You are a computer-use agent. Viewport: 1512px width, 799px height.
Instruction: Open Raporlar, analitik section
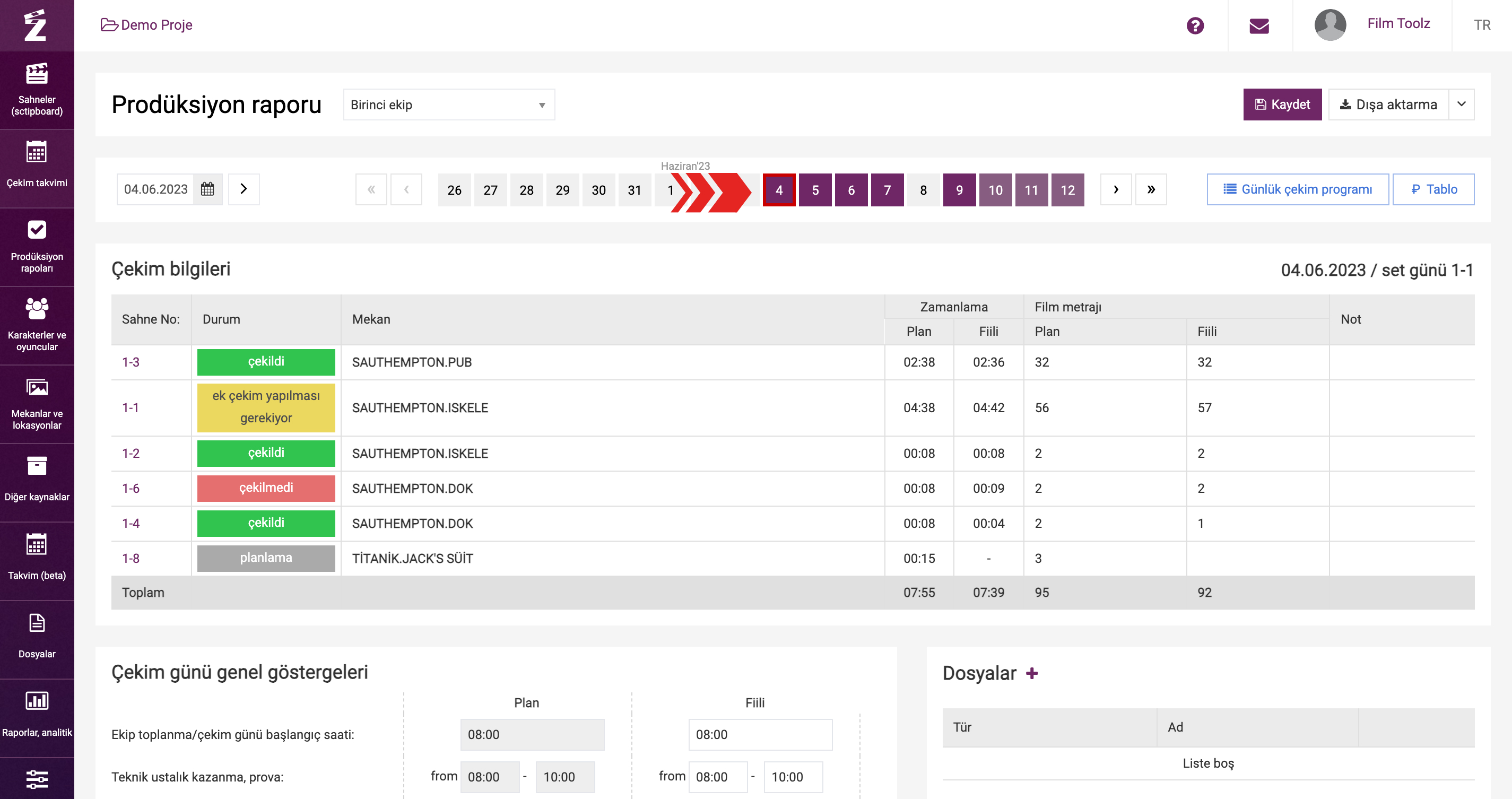37,718
